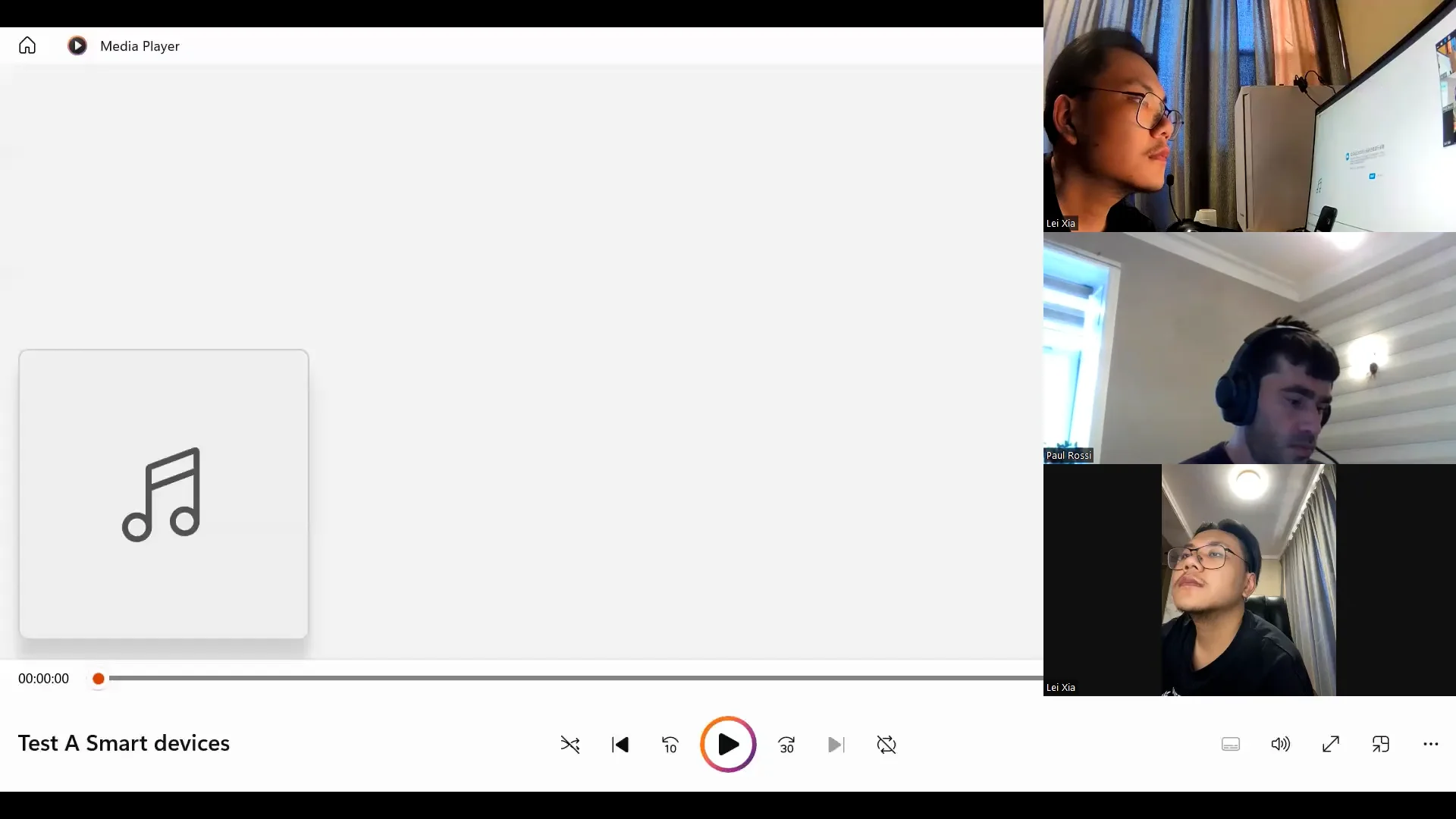Open the volume control
The width and height of the screenshot is (1456, 819).
(x=1281, y=744)
